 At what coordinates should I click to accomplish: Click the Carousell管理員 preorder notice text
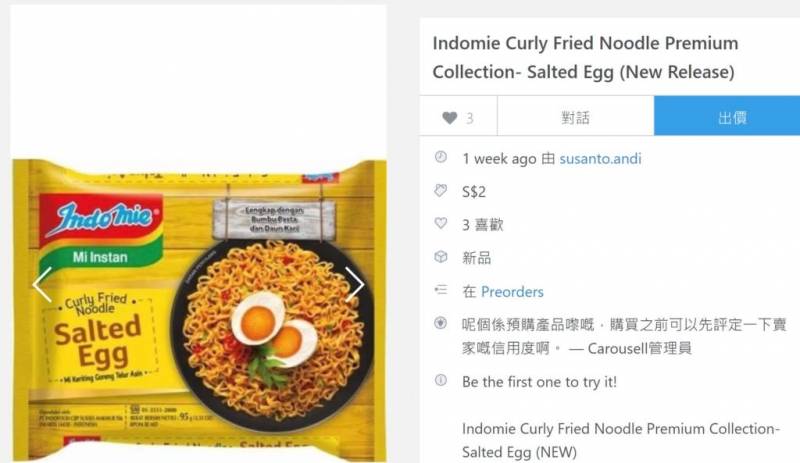(x=624, y=336)
